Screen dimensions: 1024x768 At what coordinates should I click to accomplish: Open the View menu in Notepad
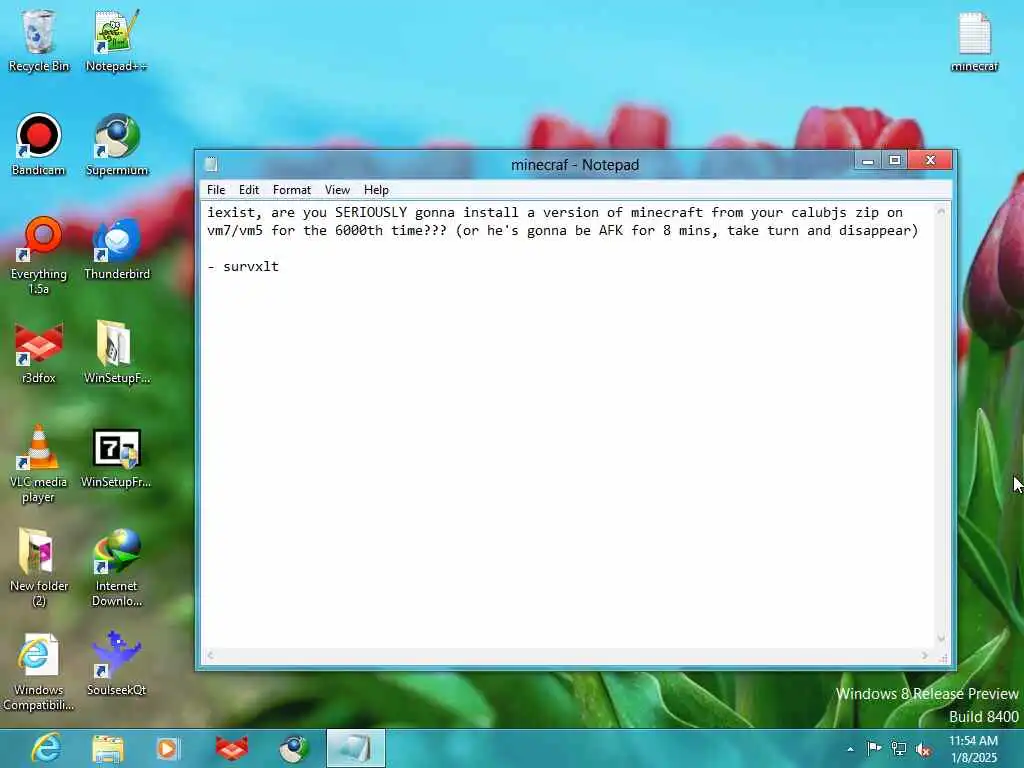(x=338, y=190)
